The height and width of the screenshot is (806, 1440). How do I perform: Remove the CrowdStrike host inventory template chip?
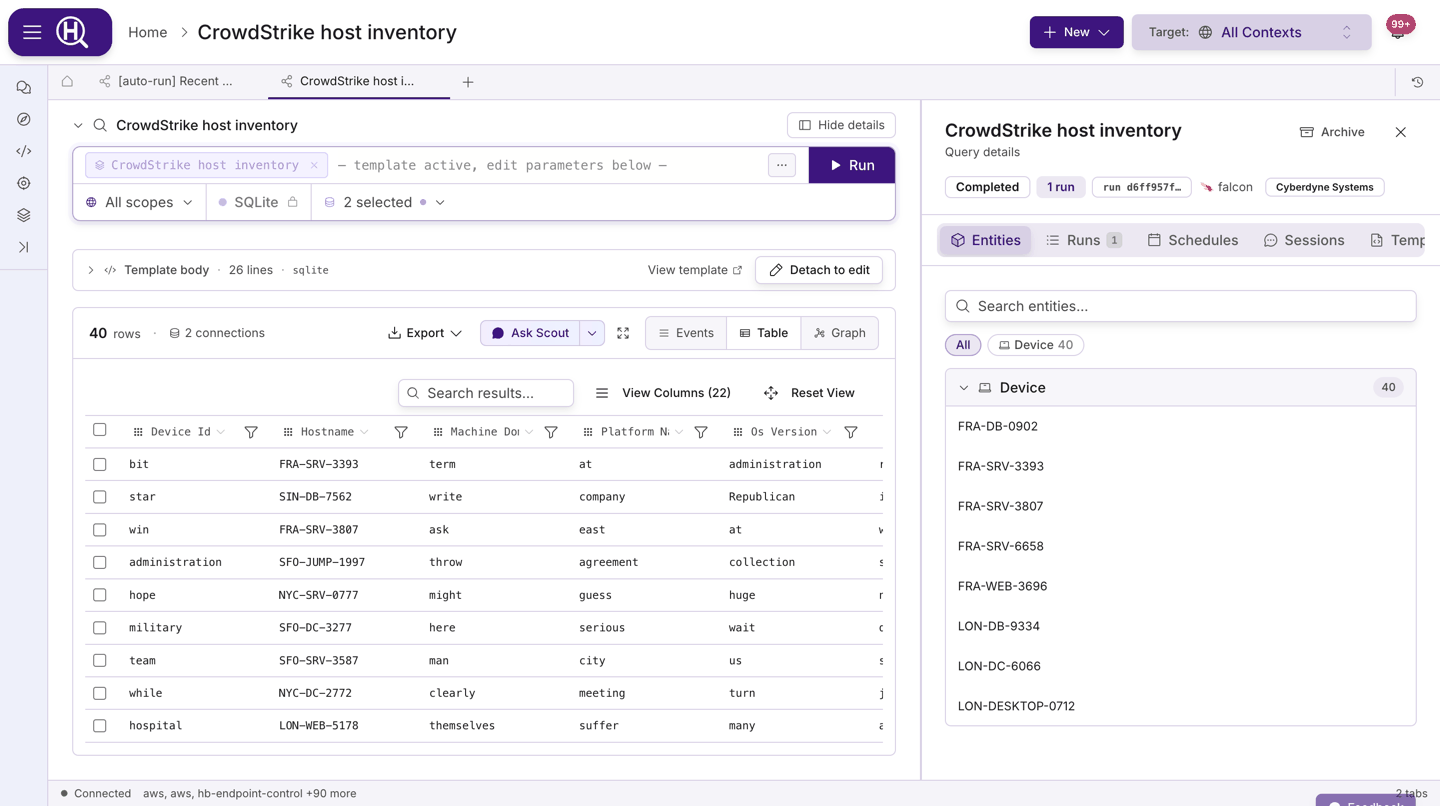coord(314,165)
